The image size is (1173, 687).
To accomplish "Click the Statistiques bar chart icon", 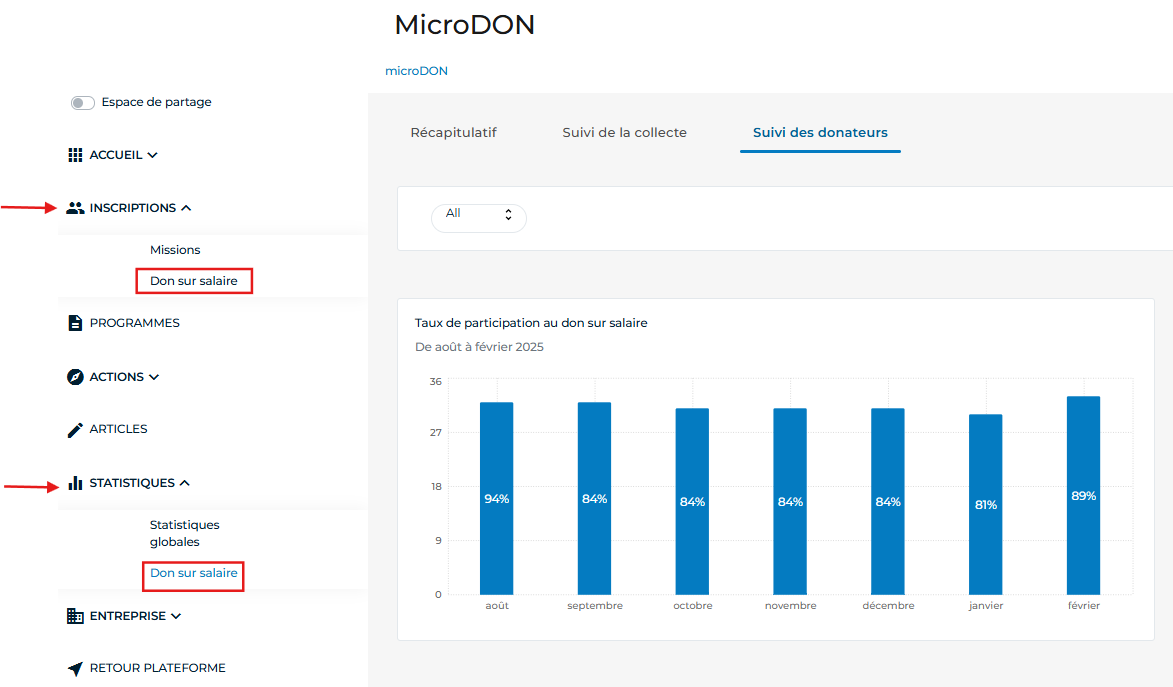I will (x=75, y=483).
